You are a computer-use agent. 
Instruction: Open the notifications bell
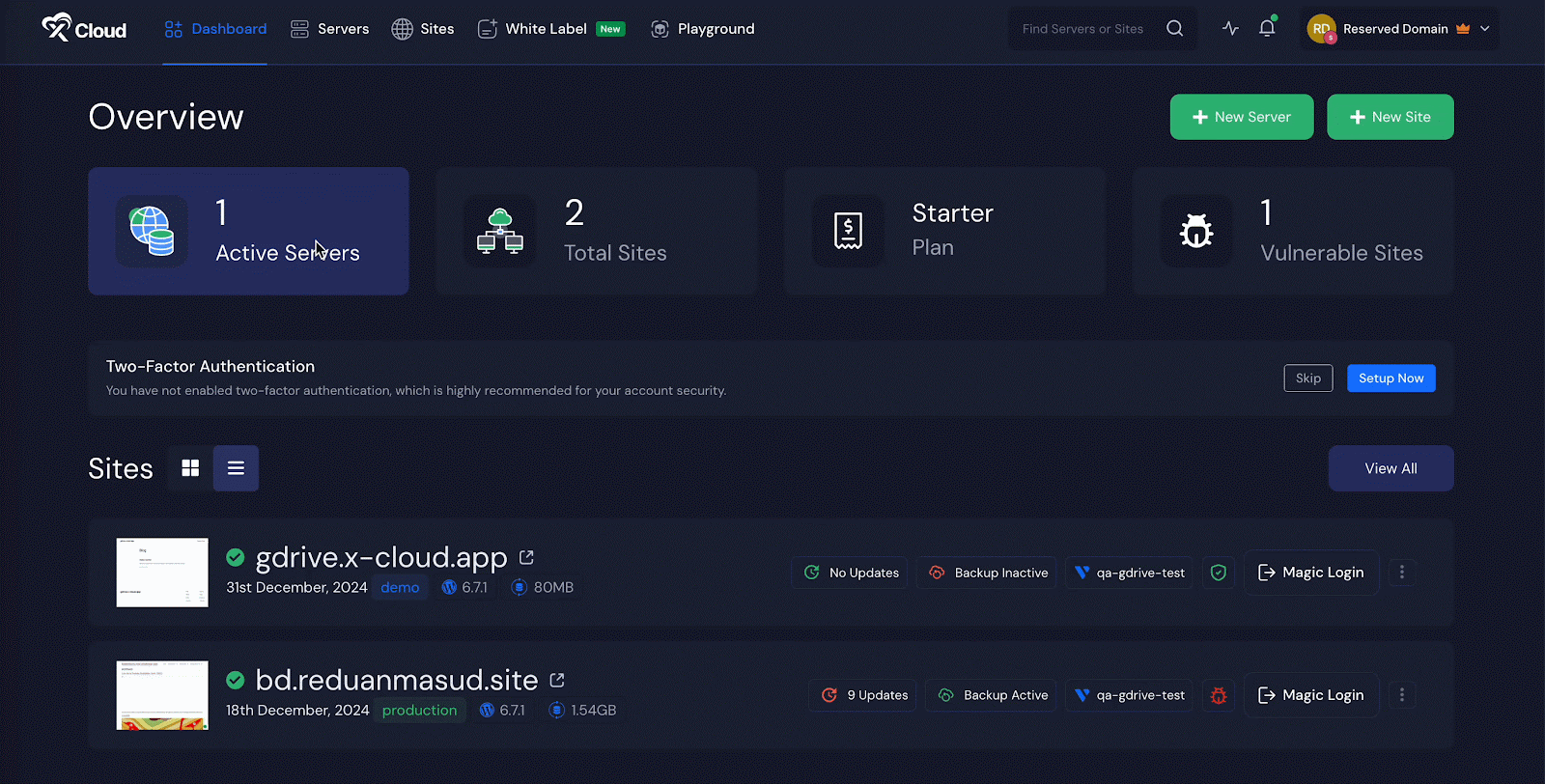click(x=1267, y=29)
